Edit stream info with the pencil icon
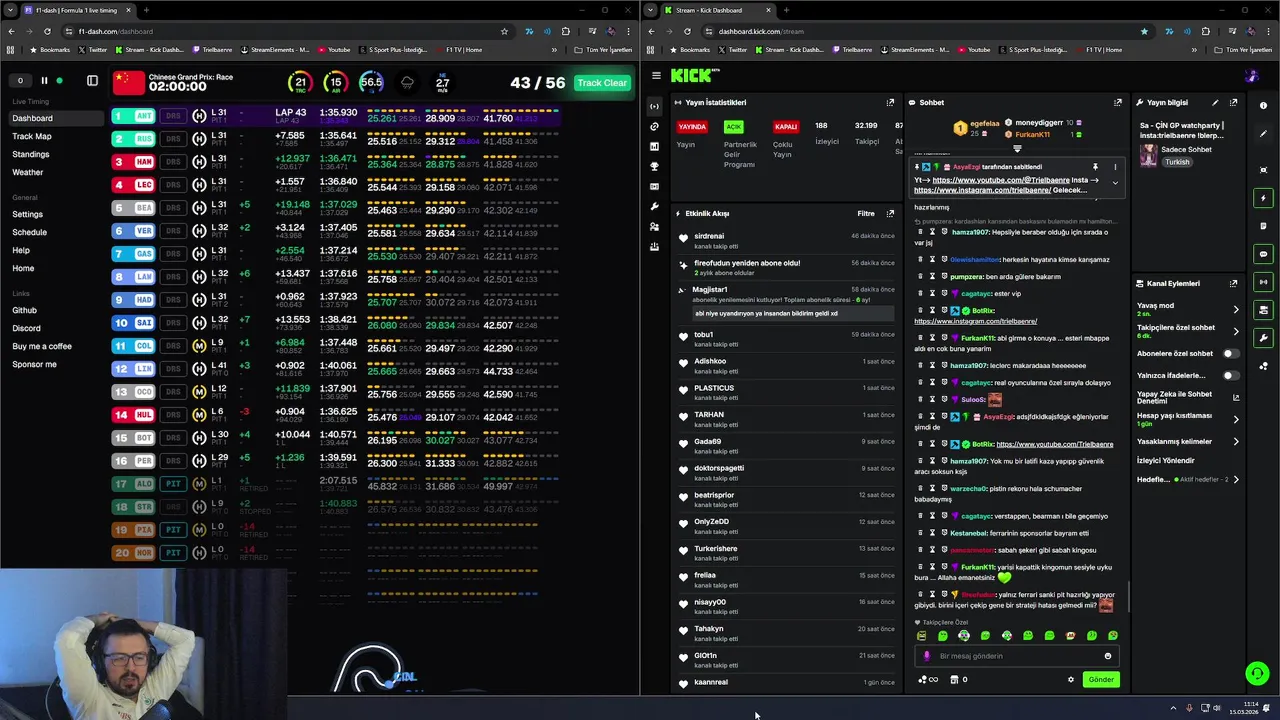The height and width of the screenshot is (720, 1280). pos(1215,102)
